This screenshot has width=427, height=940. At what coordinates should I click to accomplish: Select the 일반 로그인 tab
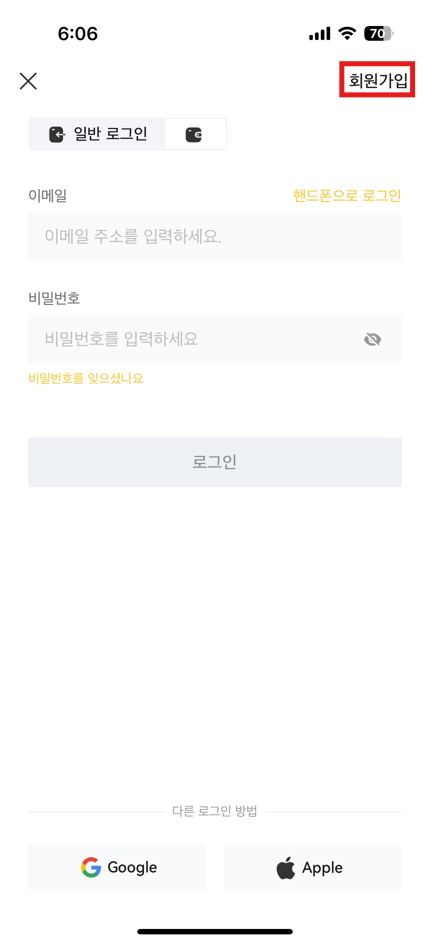97,134
